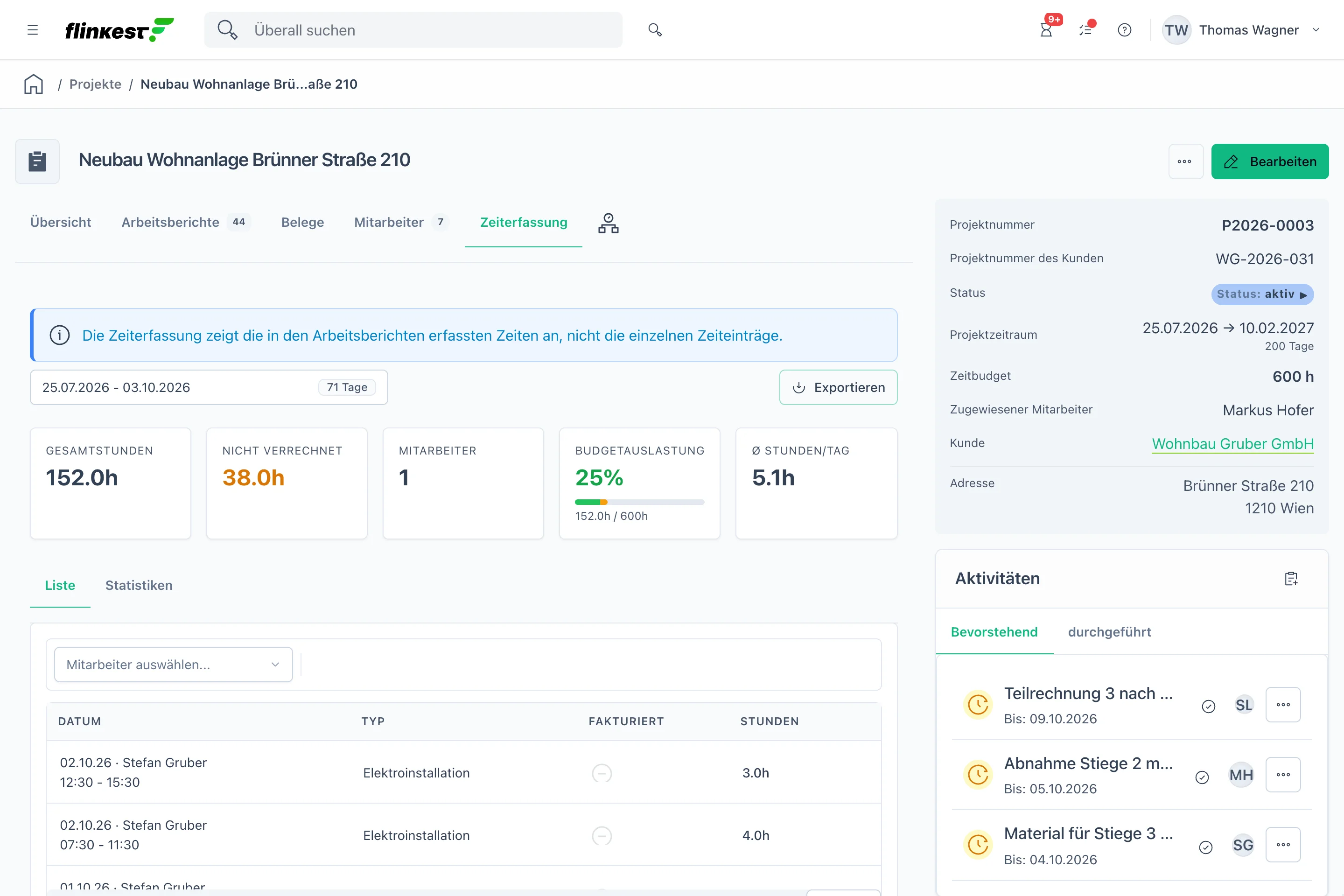The width and height of the screenshot is (1344, 896).
Task: Click clock icon of Teilrechnung 3 activity
Action: coord(978,704)
